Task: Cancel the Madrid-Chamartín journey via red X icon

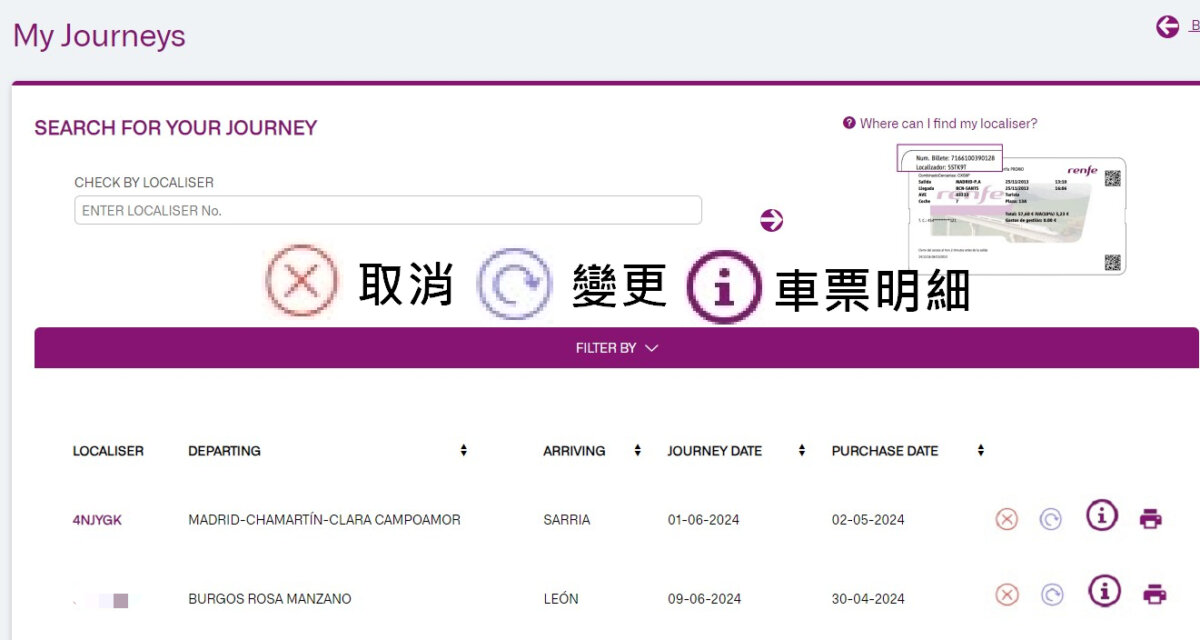Action: (1005, 519)
